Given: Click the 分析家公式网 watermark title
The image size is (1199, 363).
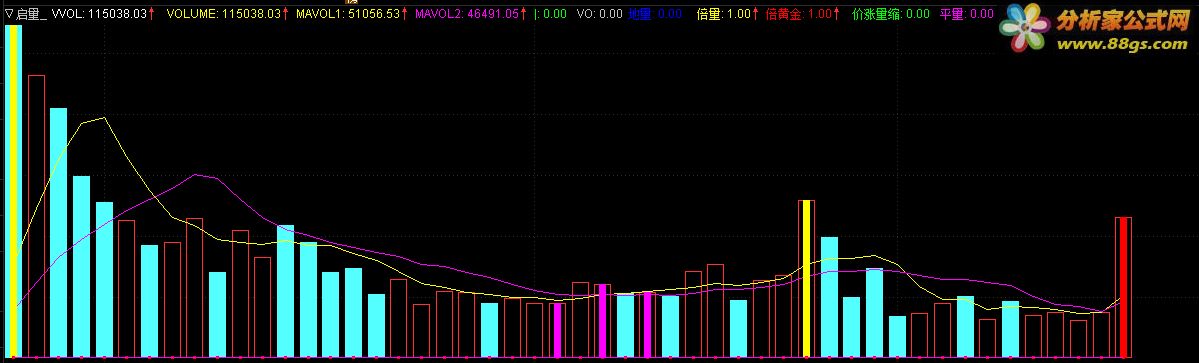Looking at the screenshot, I should tap(1123, 22).
